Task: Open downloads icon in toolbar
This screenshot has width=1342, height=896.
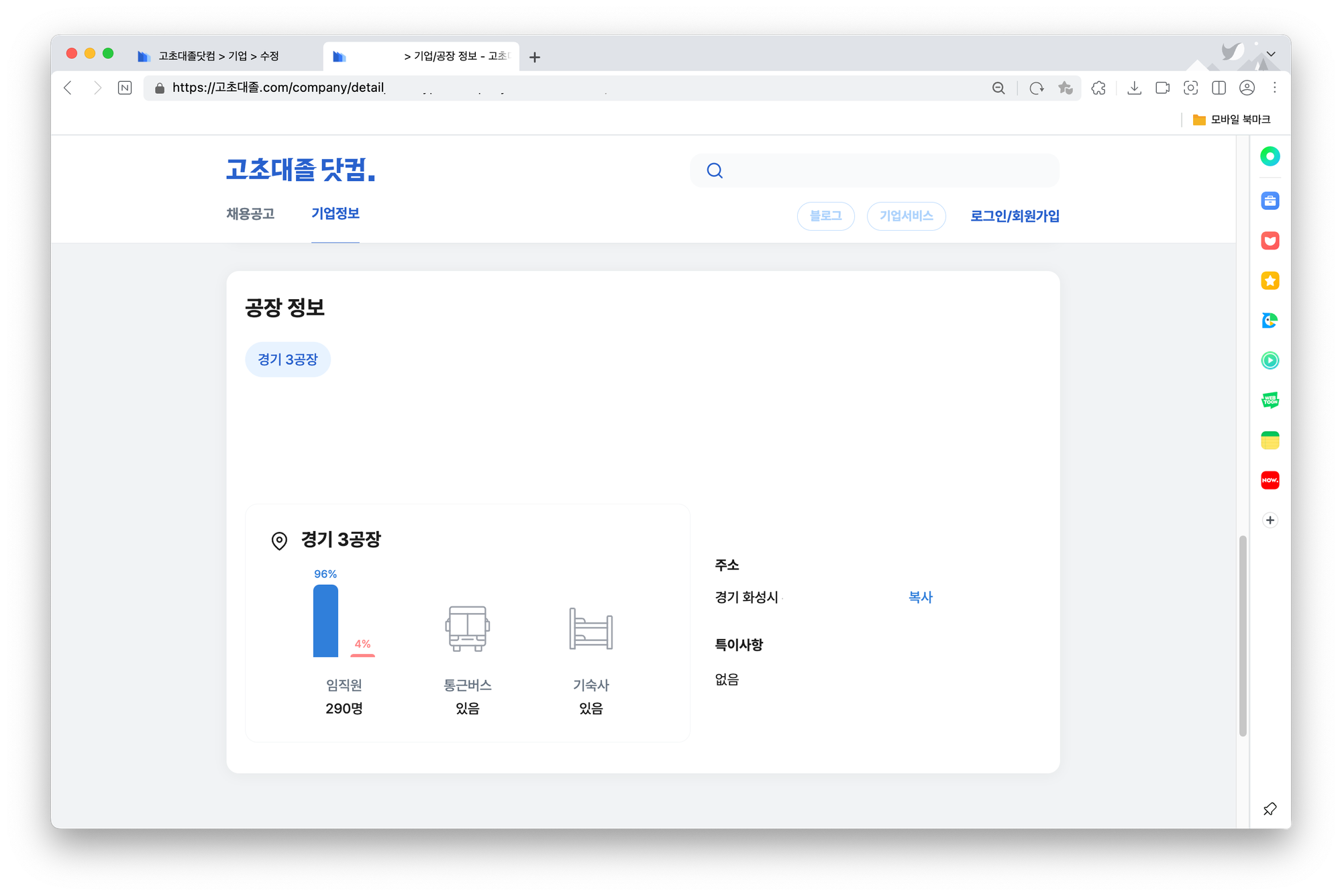Action: [1134, 88]
